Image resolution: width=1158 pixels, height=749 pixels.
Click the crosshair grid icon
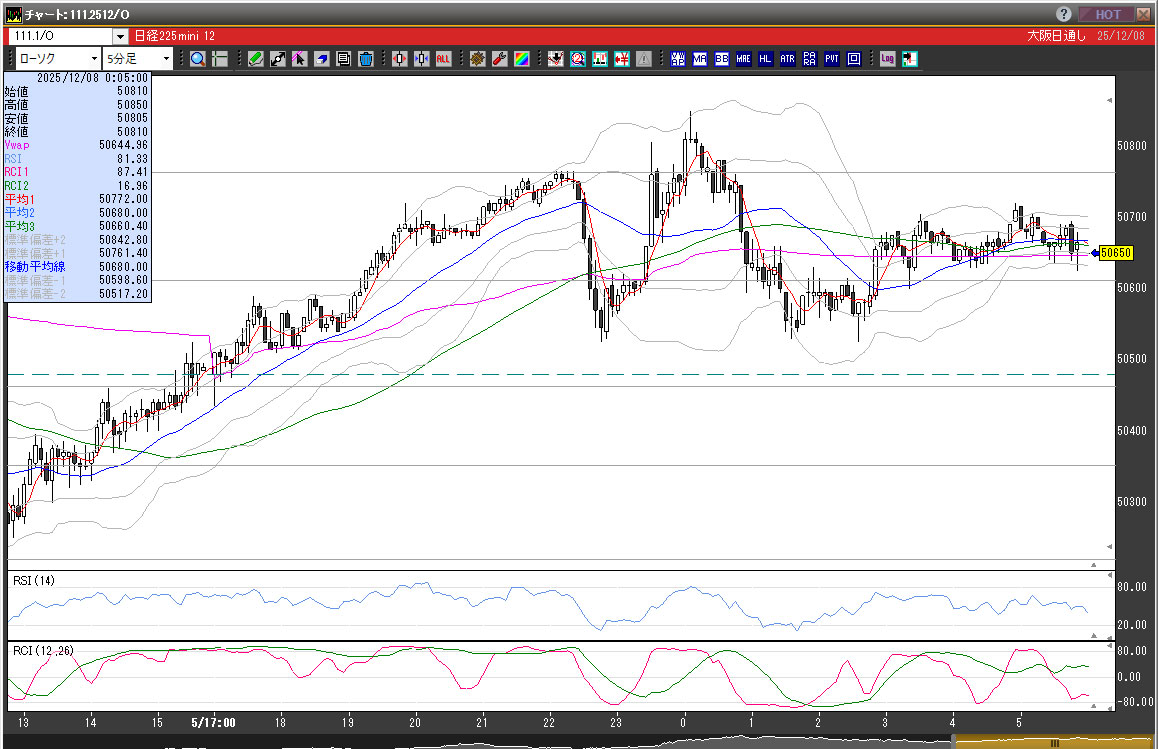point(219,59)
